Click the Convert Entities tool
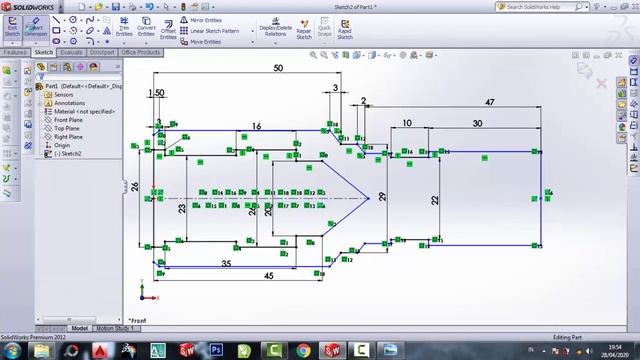 pos(146,27)
